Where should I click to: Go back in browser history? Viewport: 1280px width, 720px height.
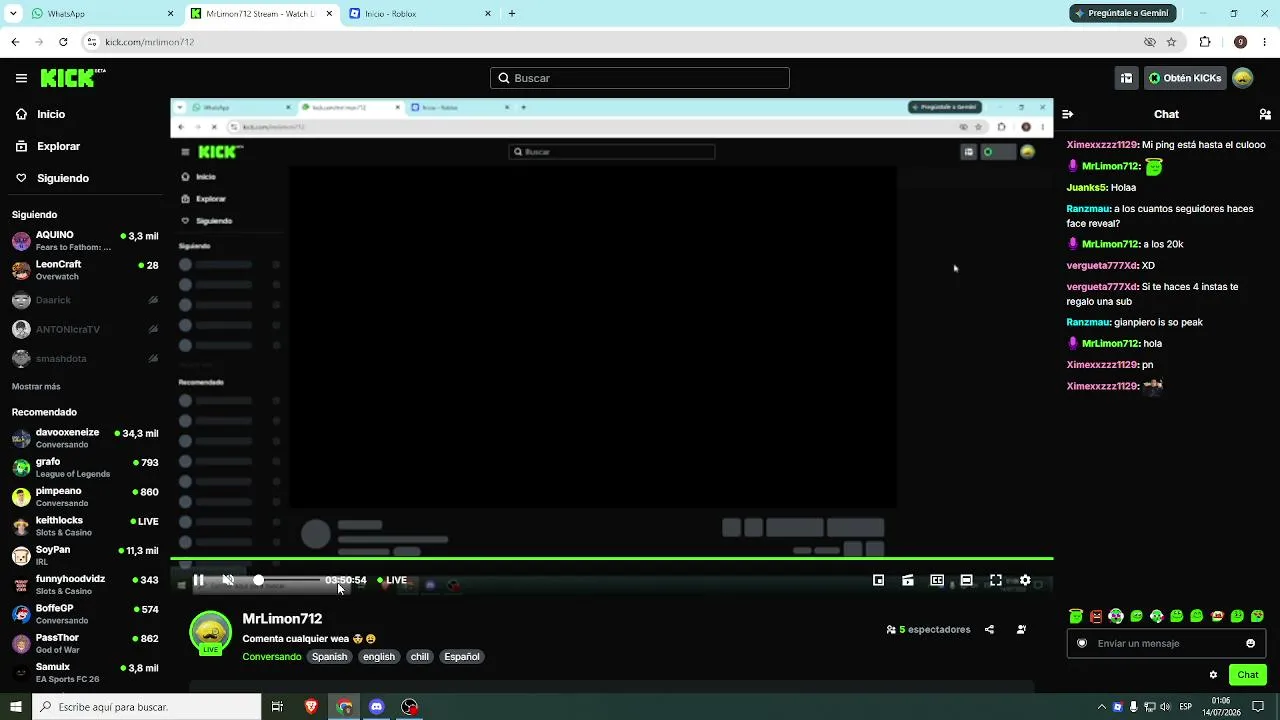[x=15, y=42]
